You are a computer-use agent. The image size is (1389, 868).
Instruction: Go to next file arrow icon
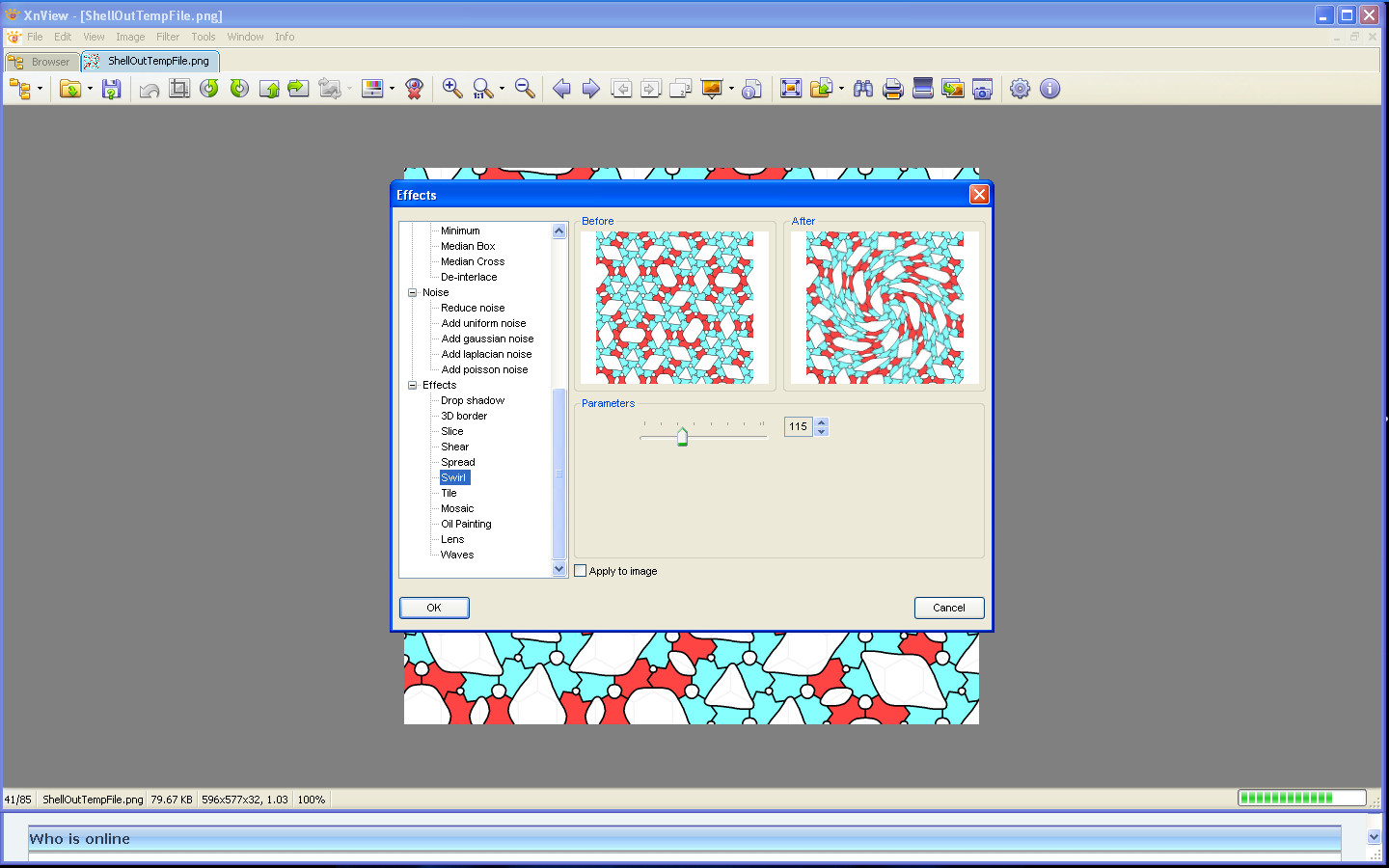pos(591,89)
